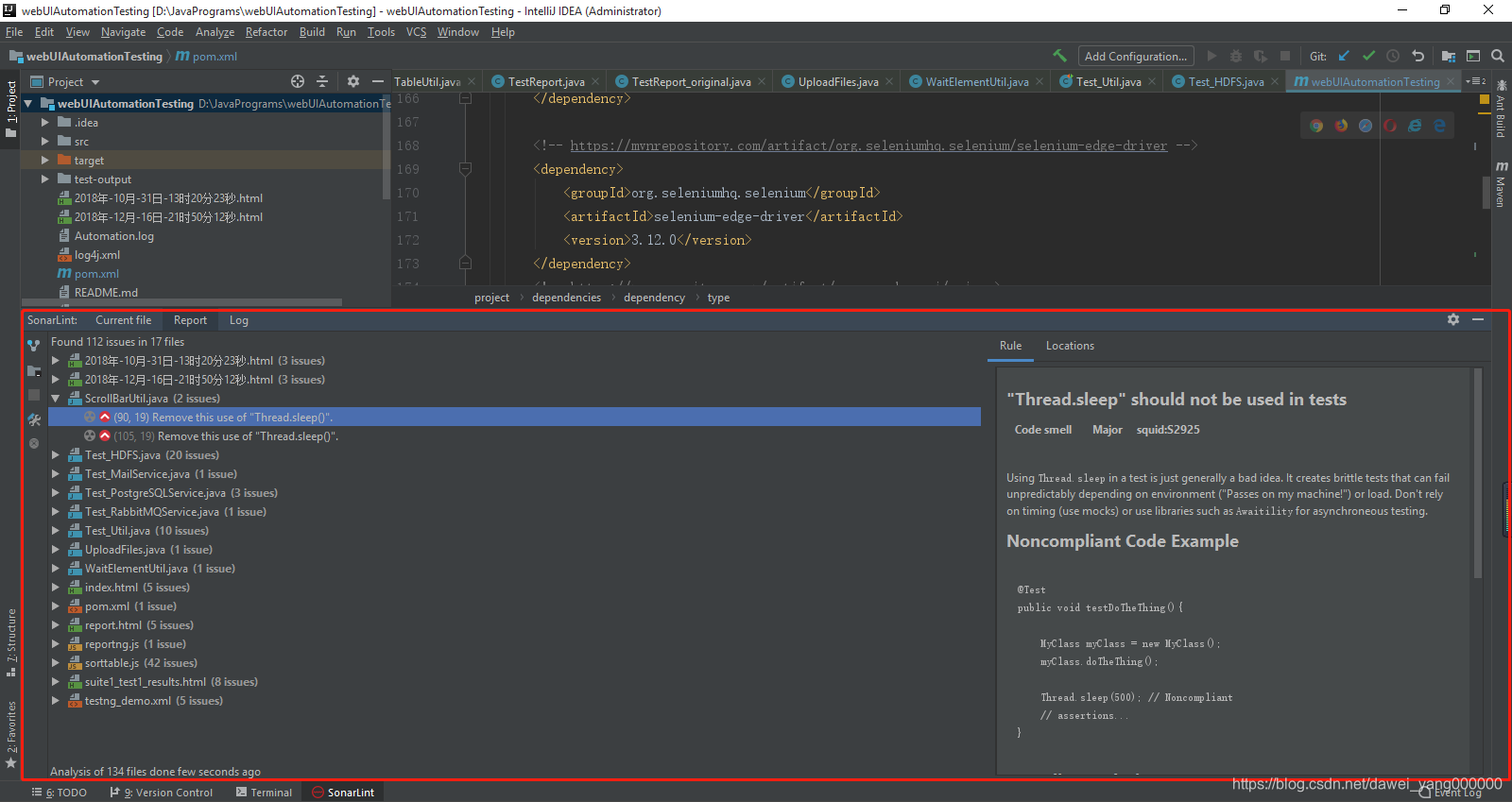Expand Test_Util.java issues node
Image resolution: width=1512 pixels, height=802 pixels.
point(56,531)
